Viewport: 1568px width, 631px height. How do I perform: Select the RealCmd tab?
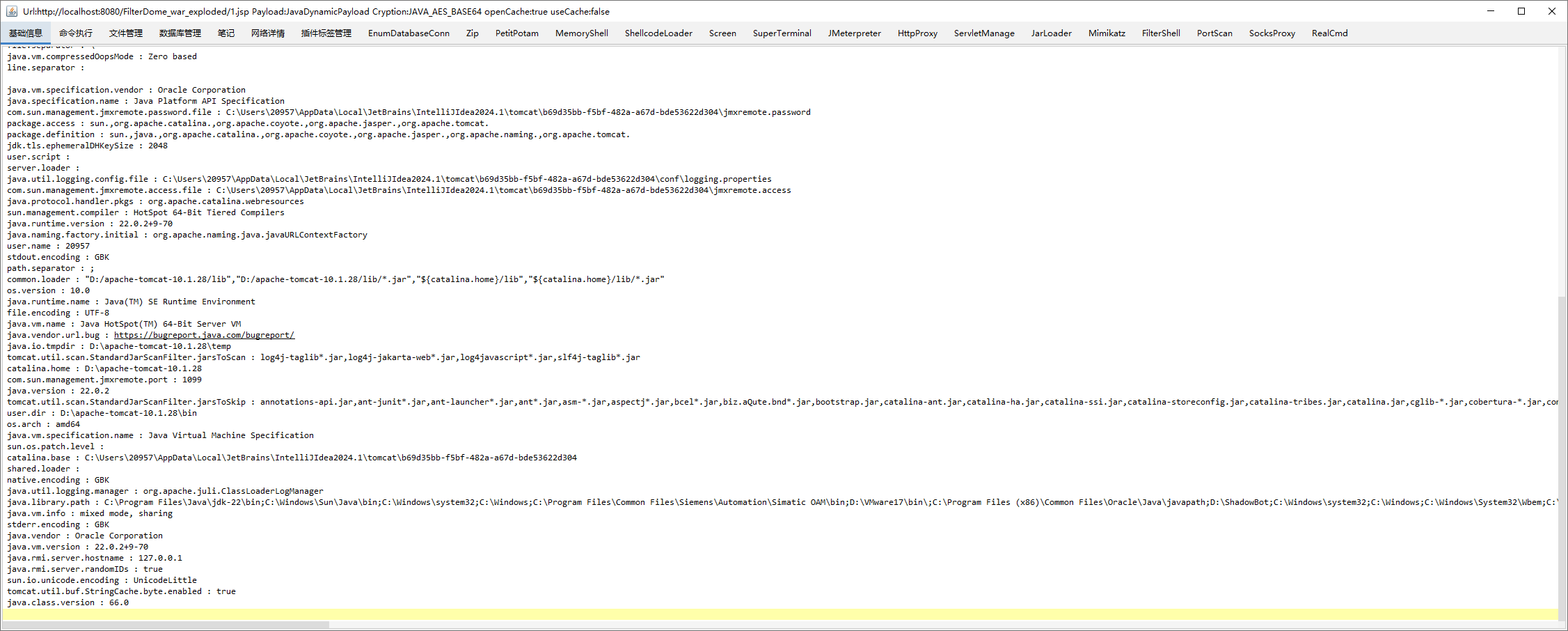[1329, 33]
